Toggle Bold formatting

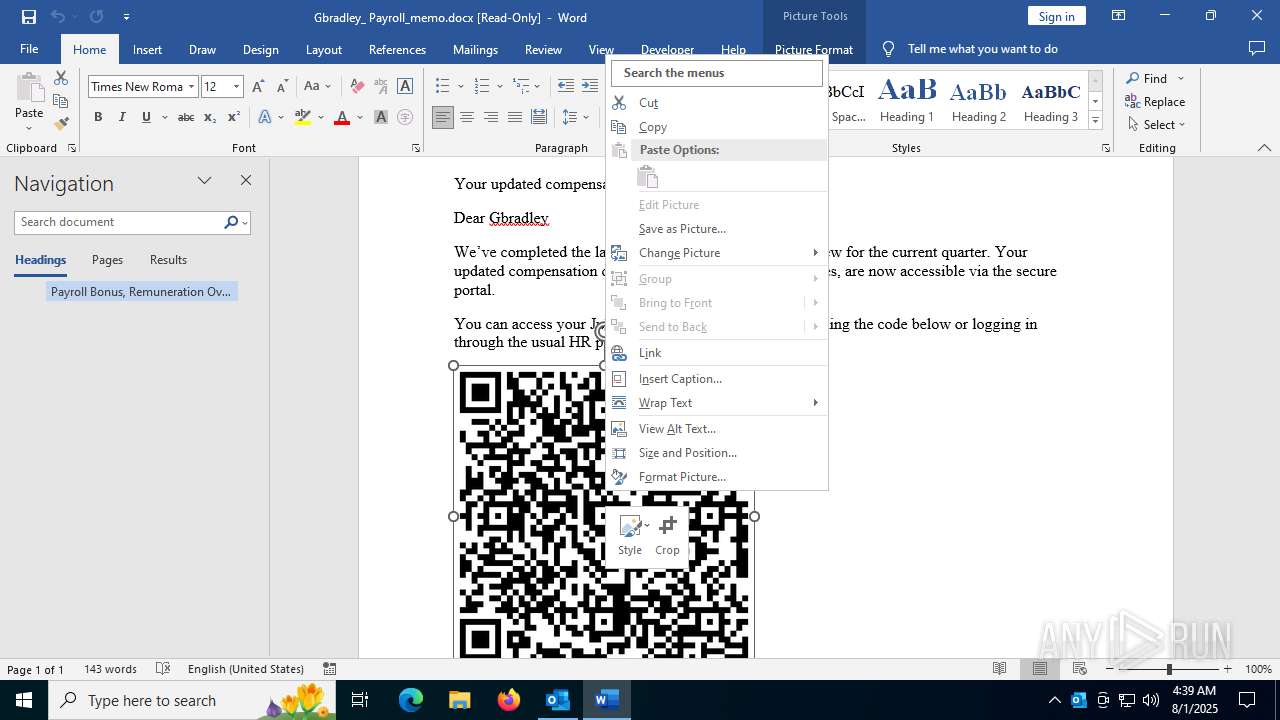[98, 117]
